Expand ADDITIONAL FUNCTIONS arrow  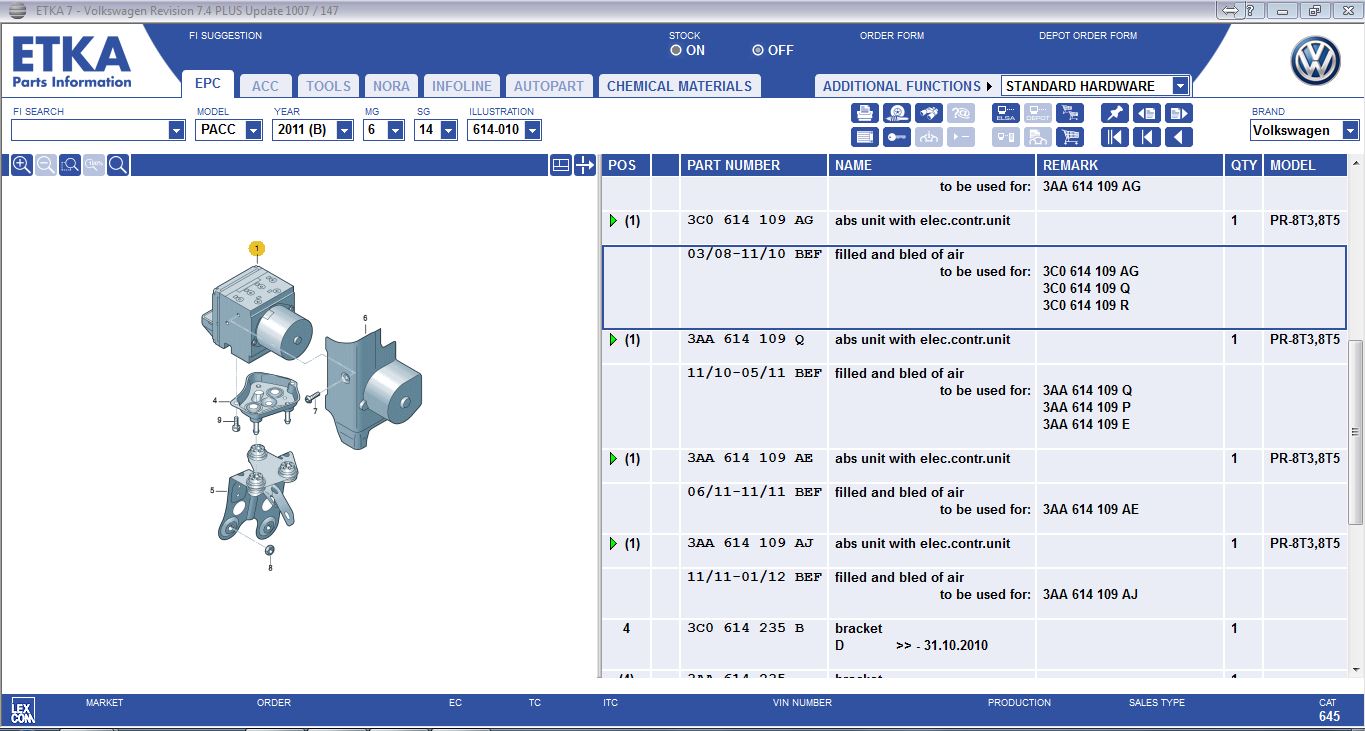coord(989,86)
